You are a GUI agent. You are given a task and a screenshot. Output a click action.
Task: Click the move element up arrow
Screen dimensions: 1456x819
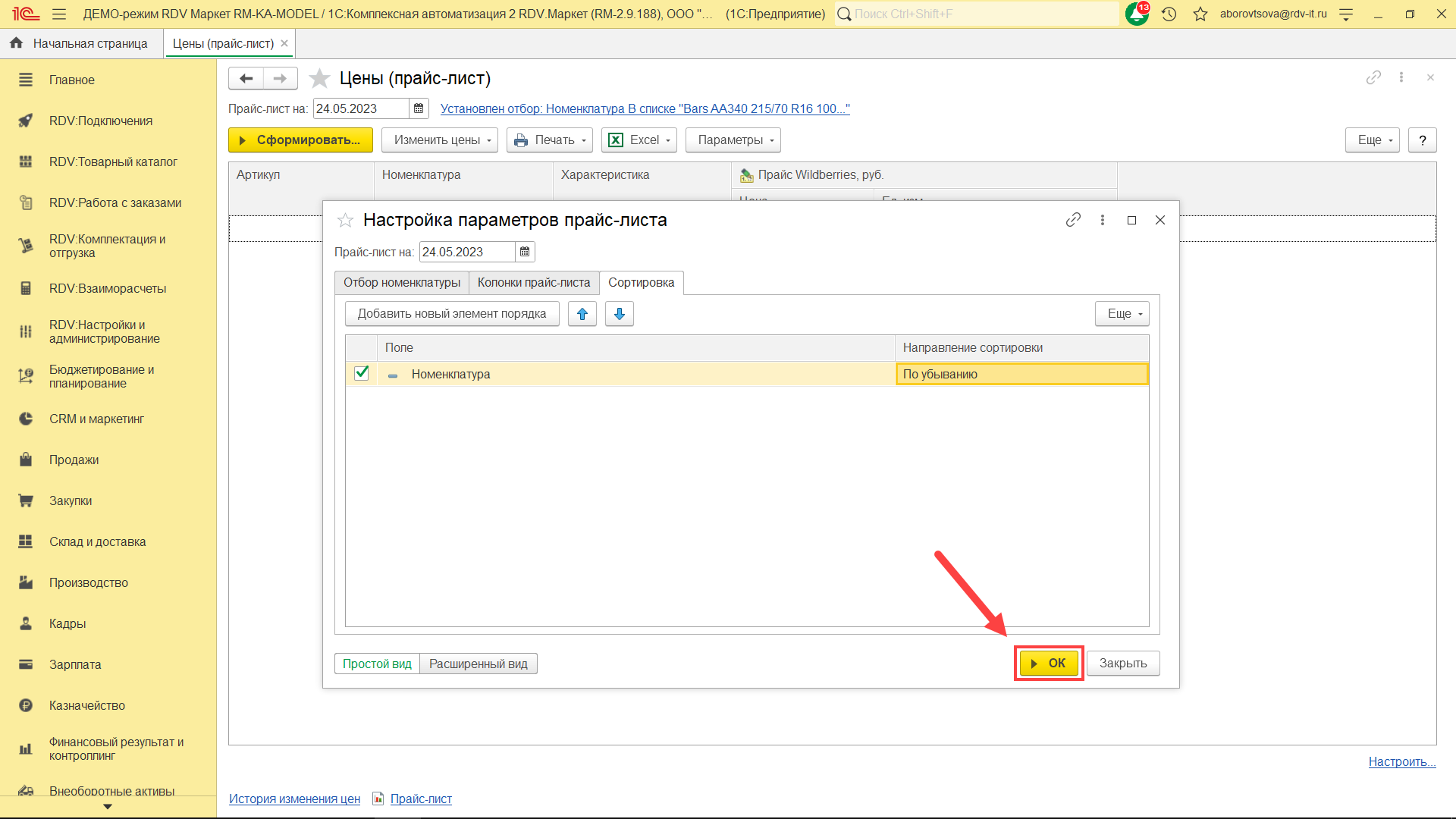coord(582,314)
